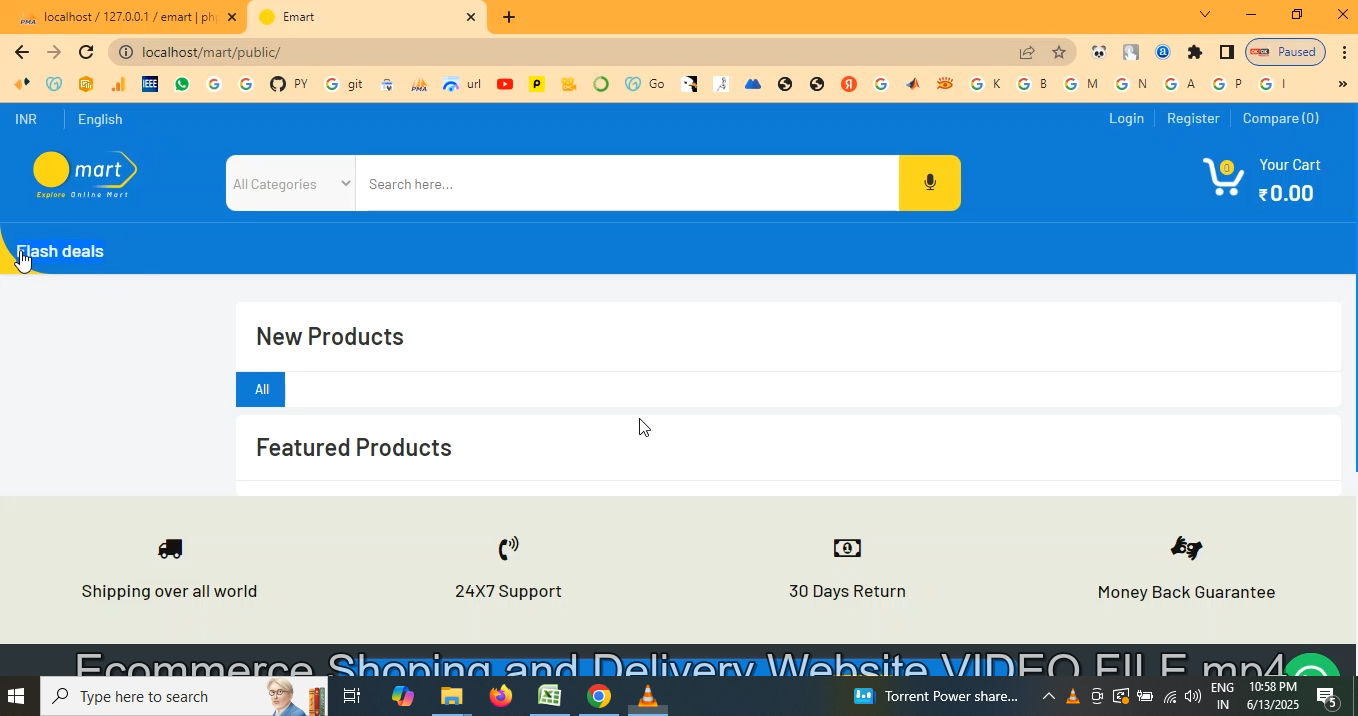Click the Login link
The width and height of the screenshot is (1358, 716).
[1126, 118]
